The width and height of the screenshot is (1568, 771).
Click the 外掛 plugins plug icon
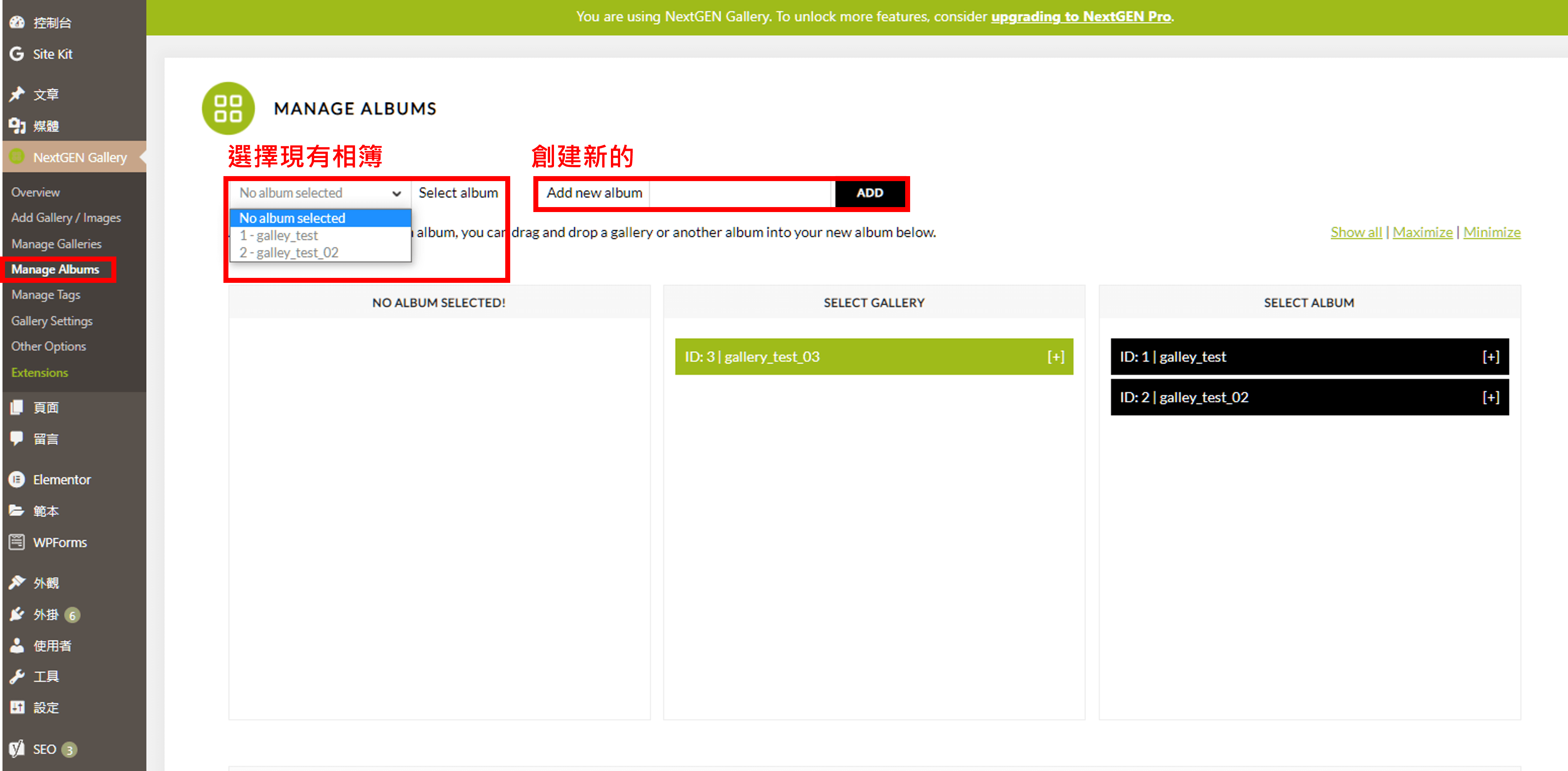(x=17, y=614)
